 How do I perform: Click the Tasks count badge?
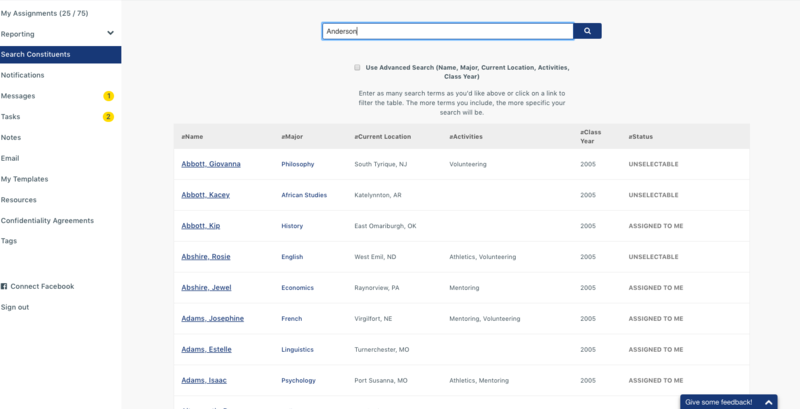click(108, 117)
